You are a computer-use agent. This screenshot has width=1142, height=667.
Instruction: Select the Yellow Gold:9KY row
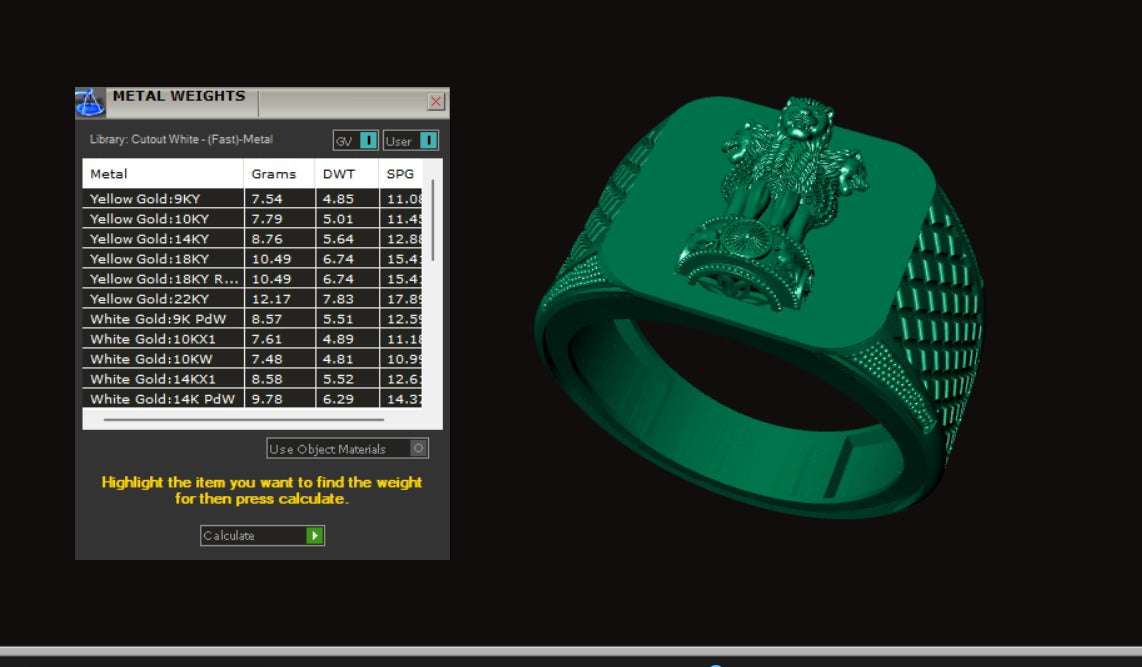coord(252,199)
